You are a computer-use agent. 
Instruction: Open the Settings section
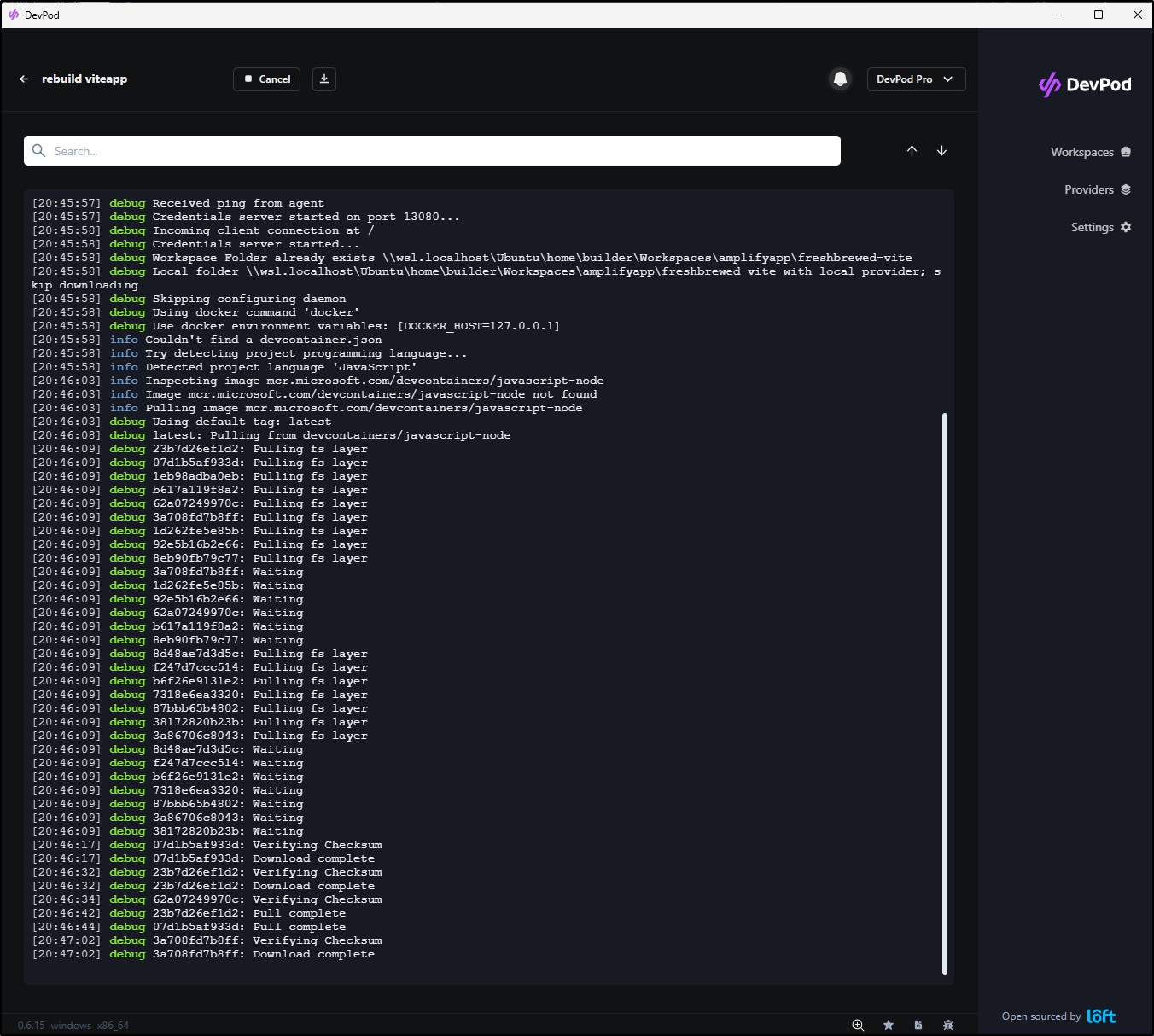point(1100,227)
